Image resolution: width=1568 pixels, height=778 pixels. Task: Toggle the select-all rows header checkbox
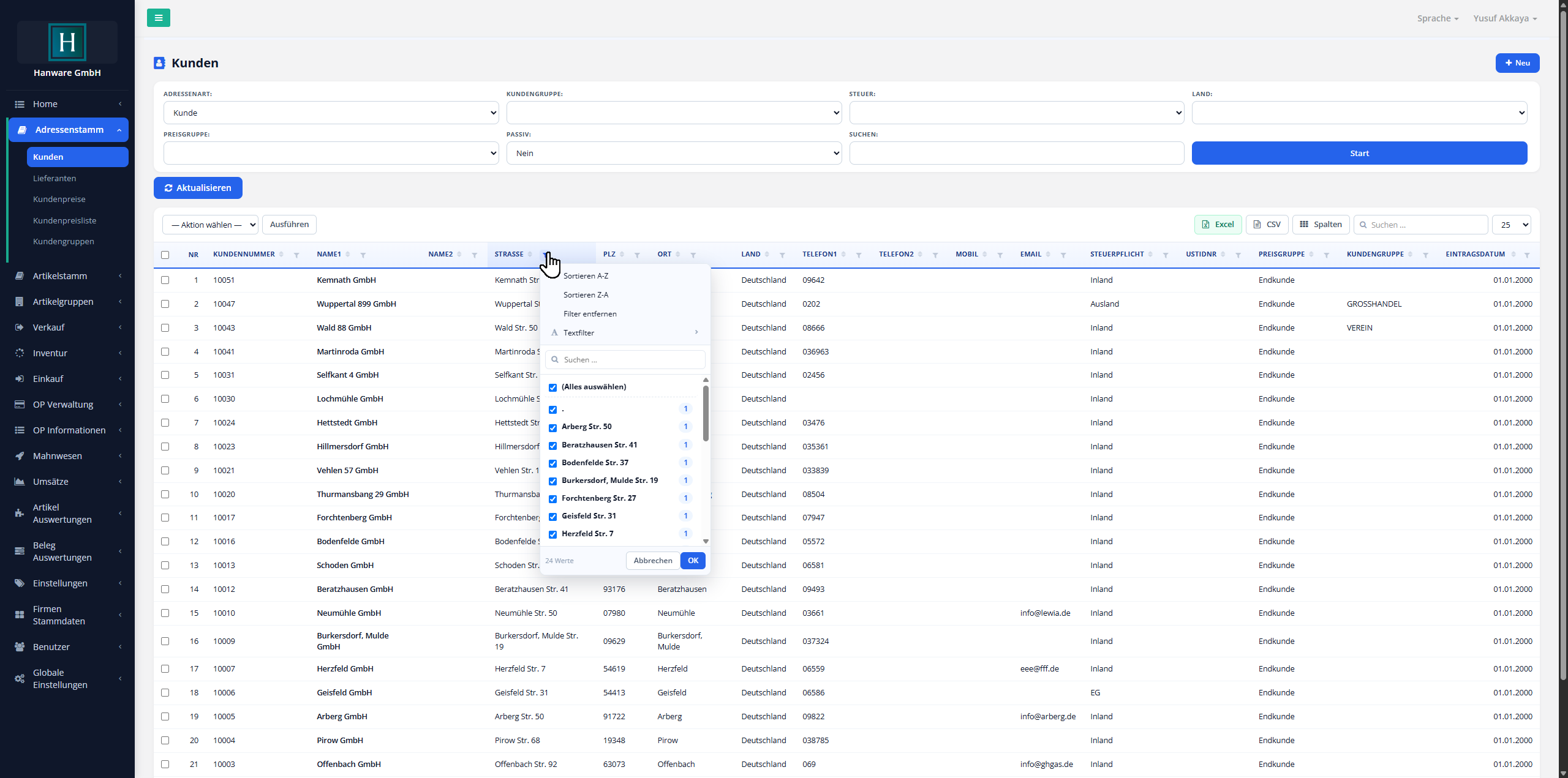pyautogui.click(x=165, y=255)
